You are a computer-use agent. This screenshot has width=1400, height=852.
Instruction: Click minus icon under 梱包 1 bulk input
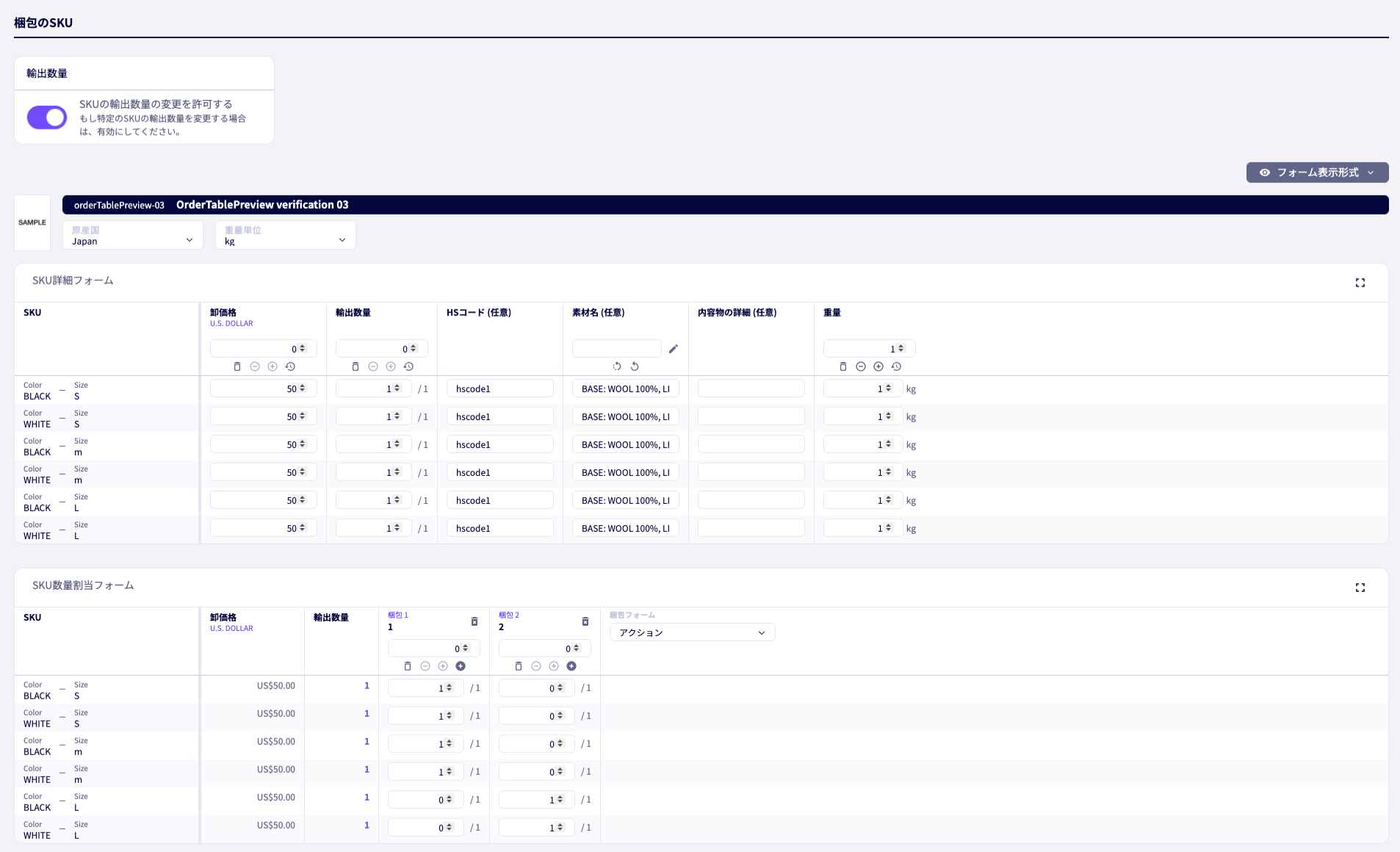[425, 666]
